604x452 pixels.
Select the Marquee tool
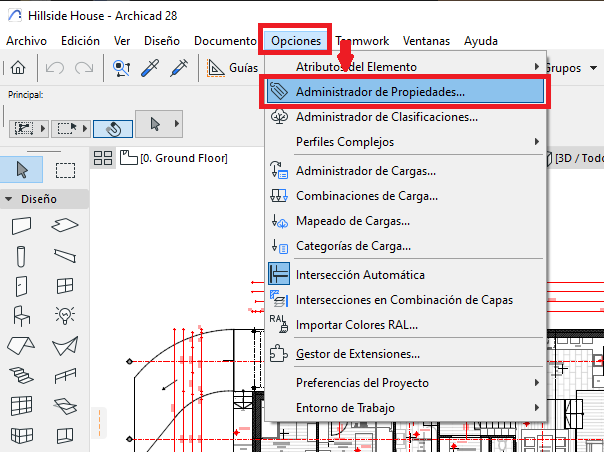(65, 168)
